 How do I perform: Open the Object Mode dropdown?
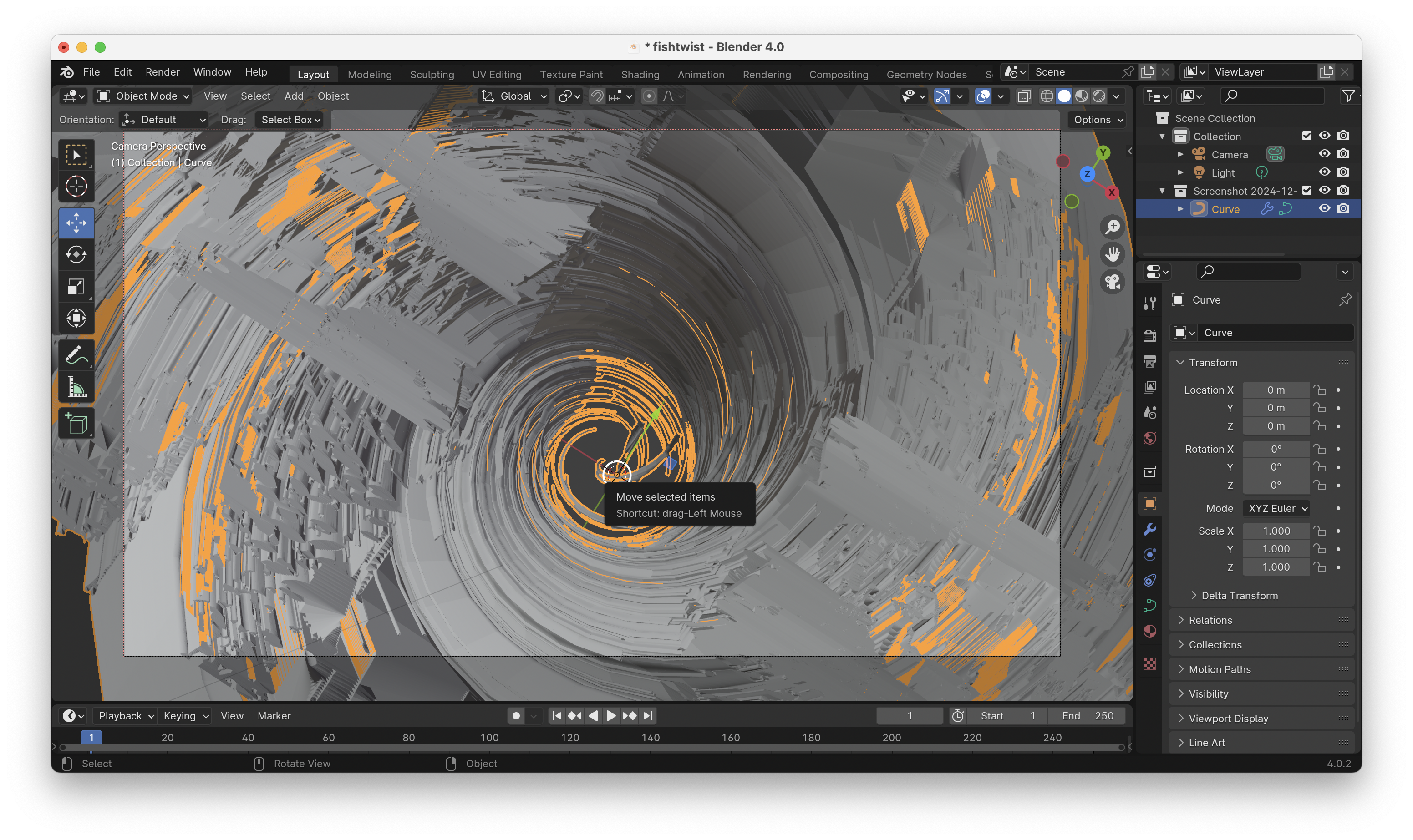point(144,96)
